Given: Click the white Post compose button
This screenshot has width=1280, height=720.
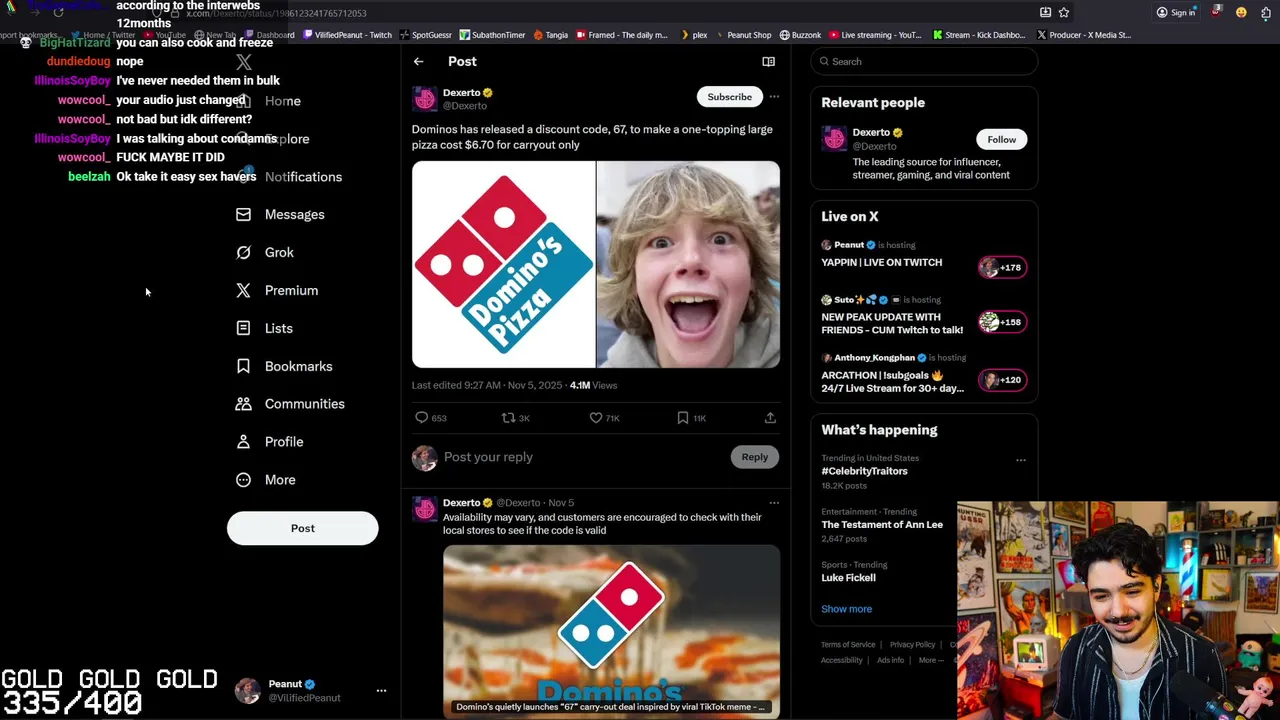Looking at the screenshot, I should click(302, 528).
